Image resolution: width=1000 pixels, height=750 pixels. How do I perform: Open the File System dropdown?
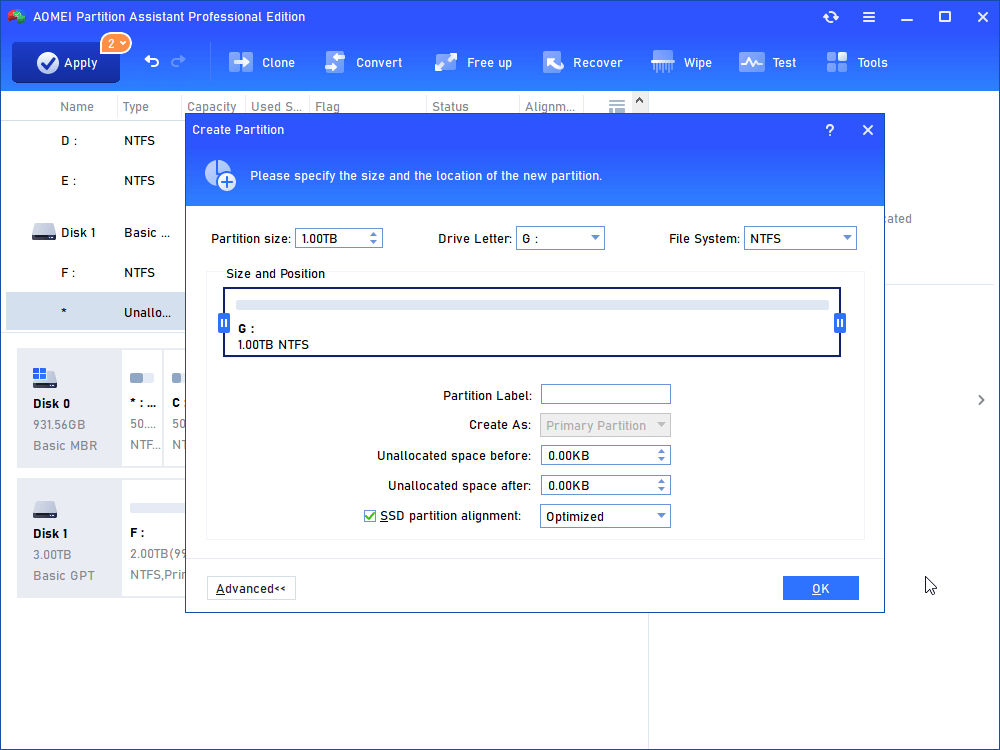(800, 239)
